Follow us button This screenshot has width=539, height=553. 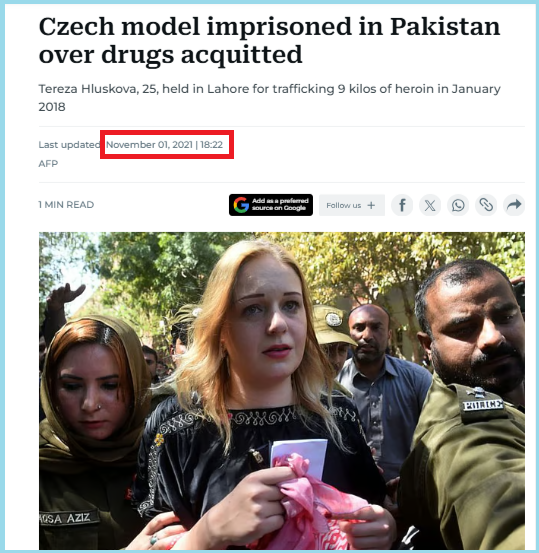click(x=352, y=205)
